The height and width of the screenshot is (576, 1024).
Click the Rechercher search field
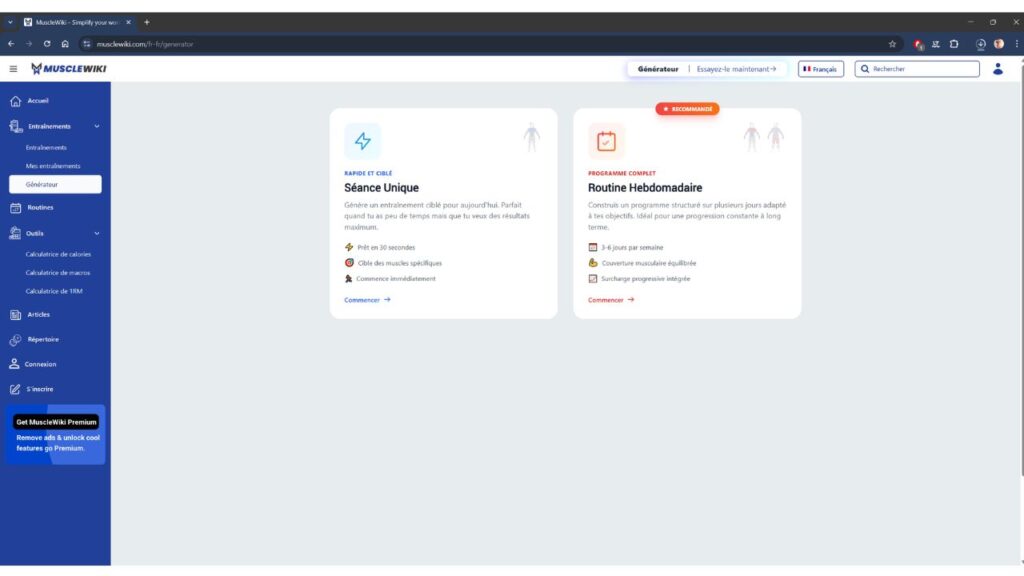coord(917,69)
